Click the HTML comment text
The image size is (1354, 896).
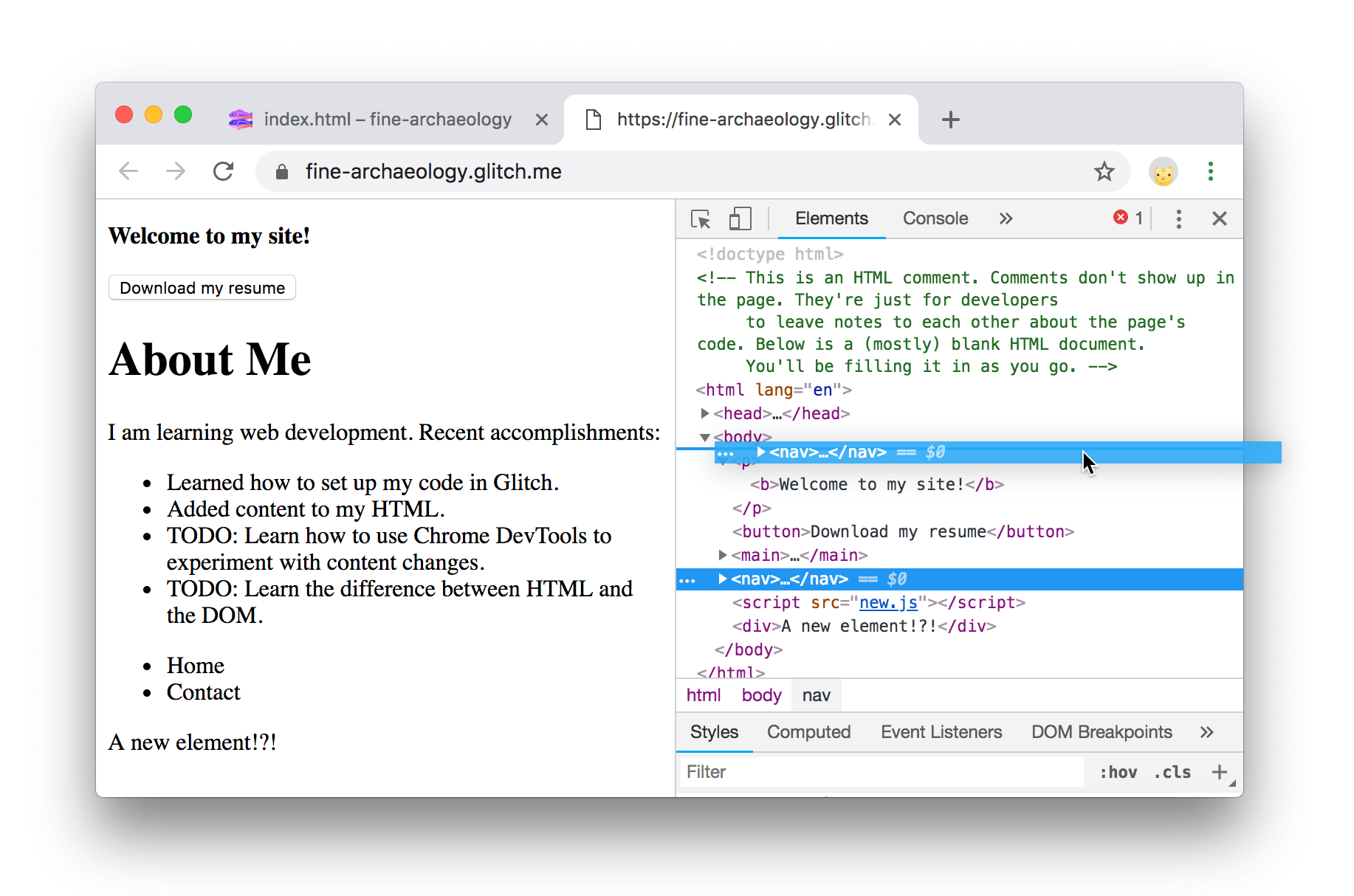(965, 322)
